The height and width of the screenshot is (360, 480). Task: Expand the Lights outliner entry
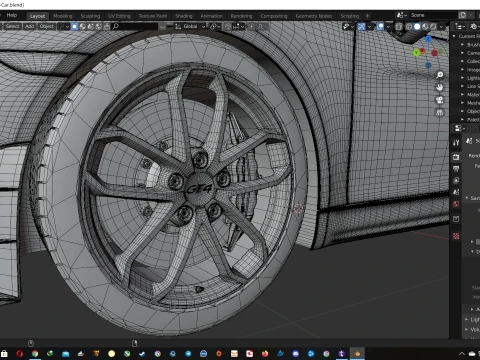pos(462,78)
